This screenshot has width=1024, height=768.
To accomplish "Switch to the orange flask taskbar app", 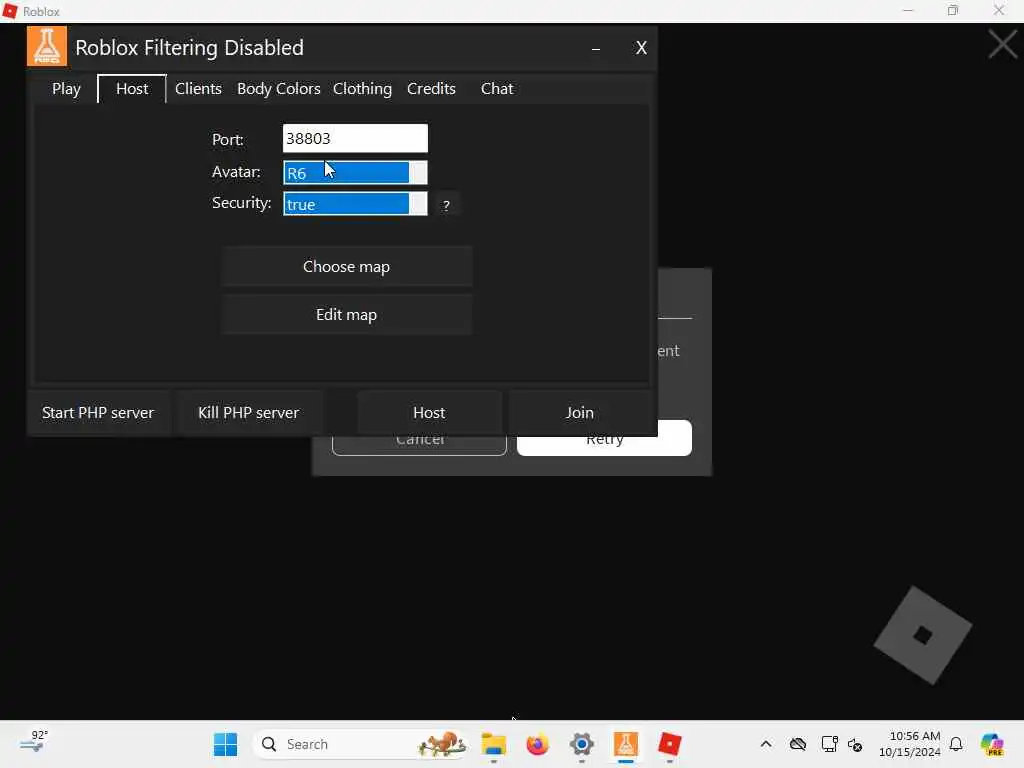I will [626, 744].
